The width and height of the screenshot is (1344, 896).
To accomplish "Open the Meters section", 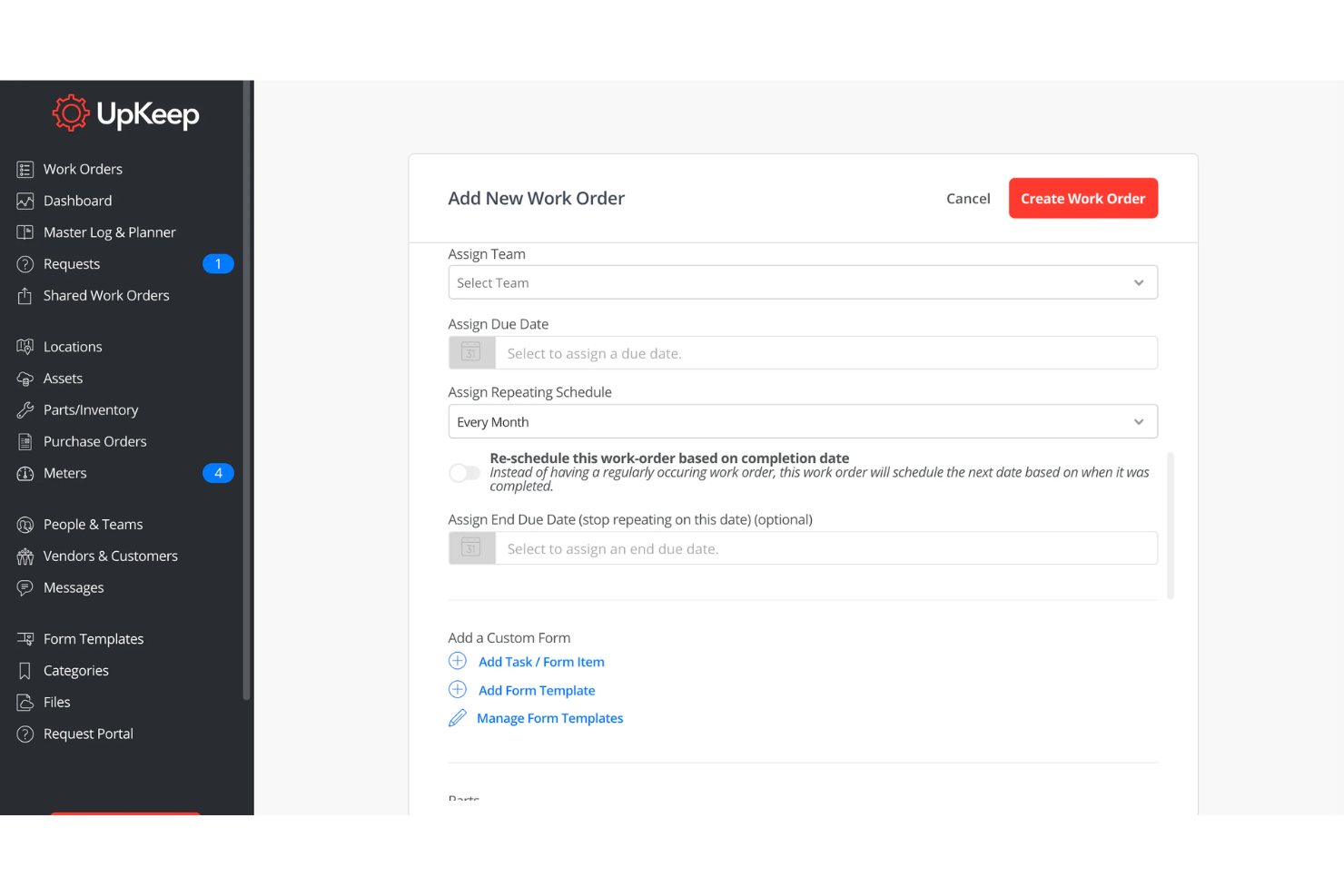I will coord(64,473).
